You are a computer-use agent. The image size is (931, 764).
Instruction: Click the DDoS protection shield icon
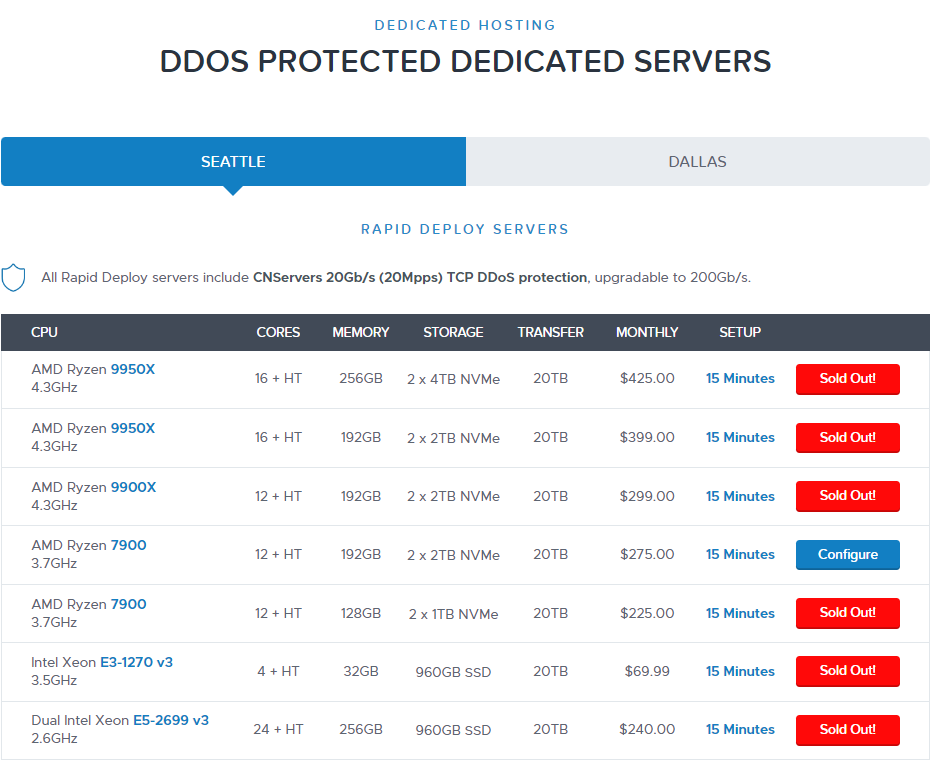(14, 277)
